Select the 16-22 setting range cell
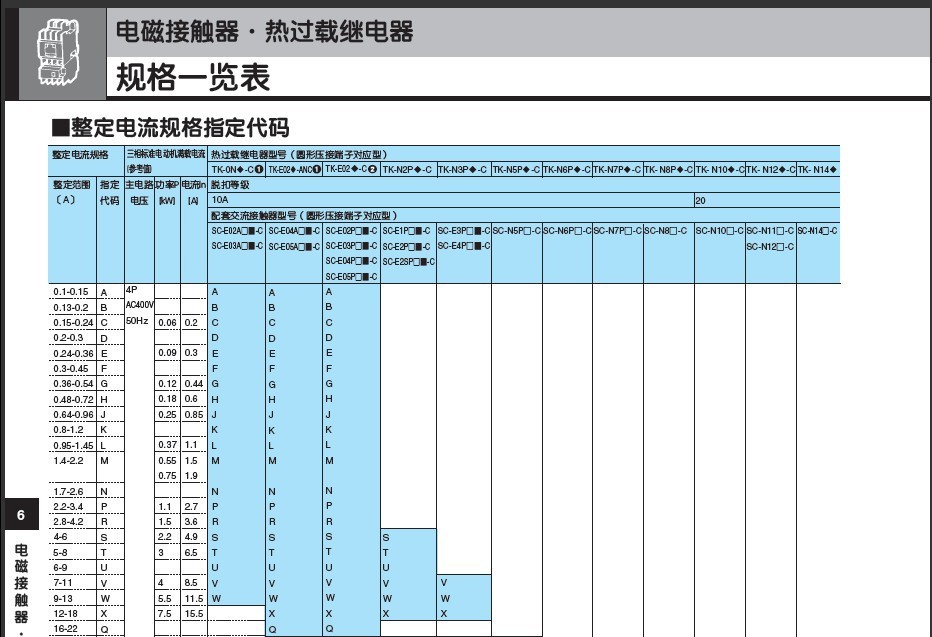This screenshot has height=637, width=932. click(x=66, y=629)
